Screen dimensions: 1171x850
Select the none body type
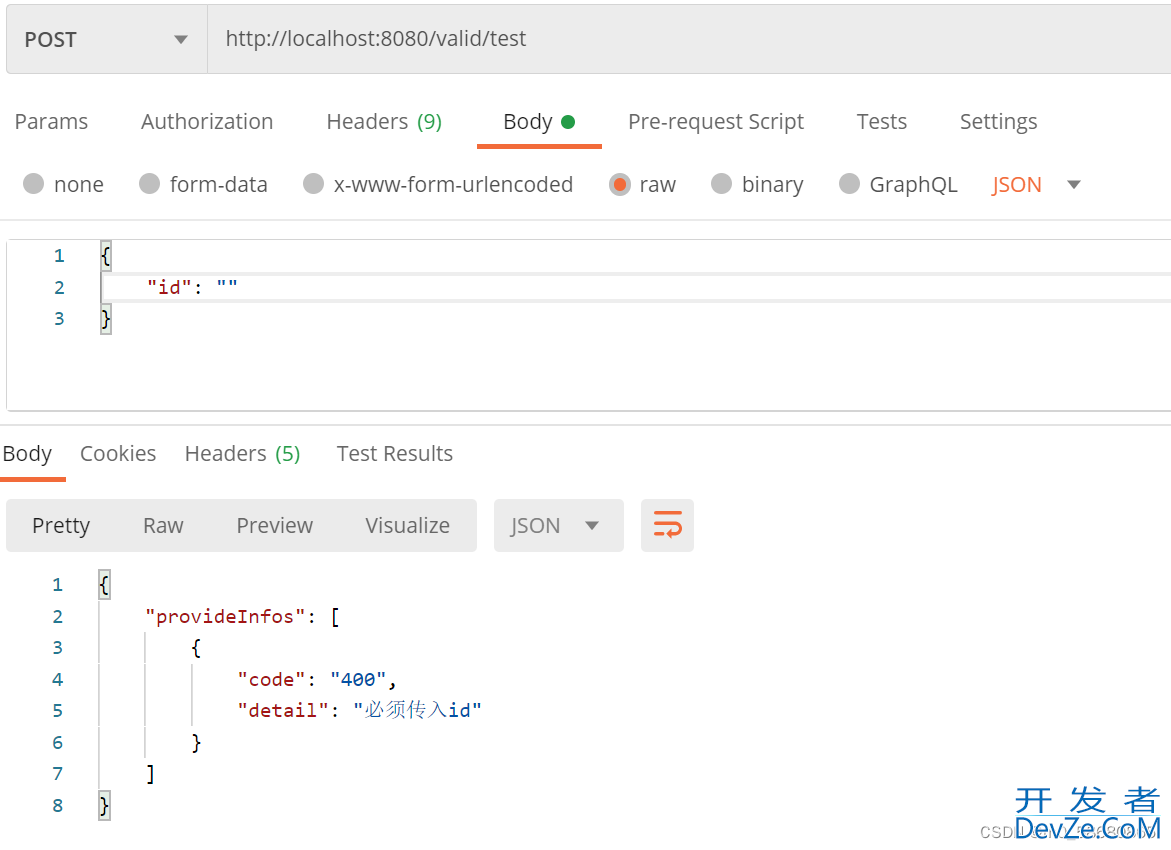pos(63,184)
